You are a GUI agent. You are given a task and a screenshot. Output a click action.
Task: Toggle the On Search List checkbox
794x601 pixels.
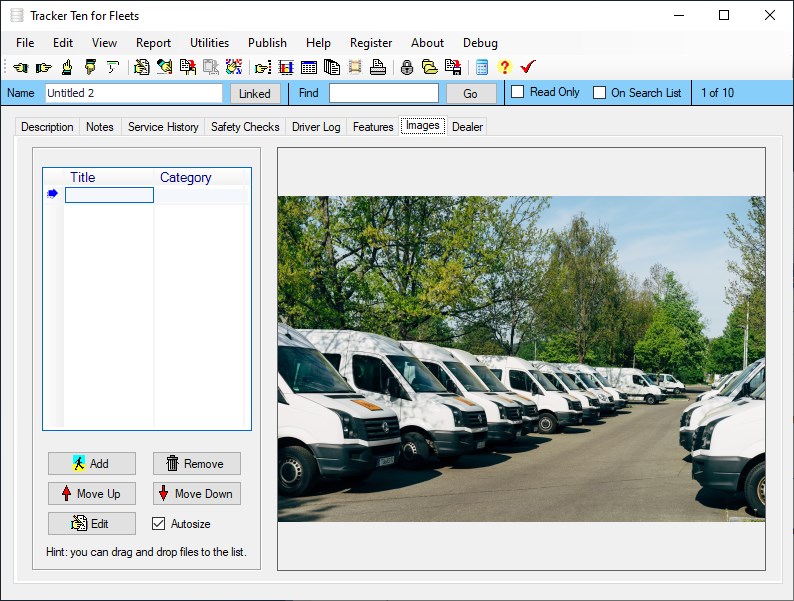(600, 93)
